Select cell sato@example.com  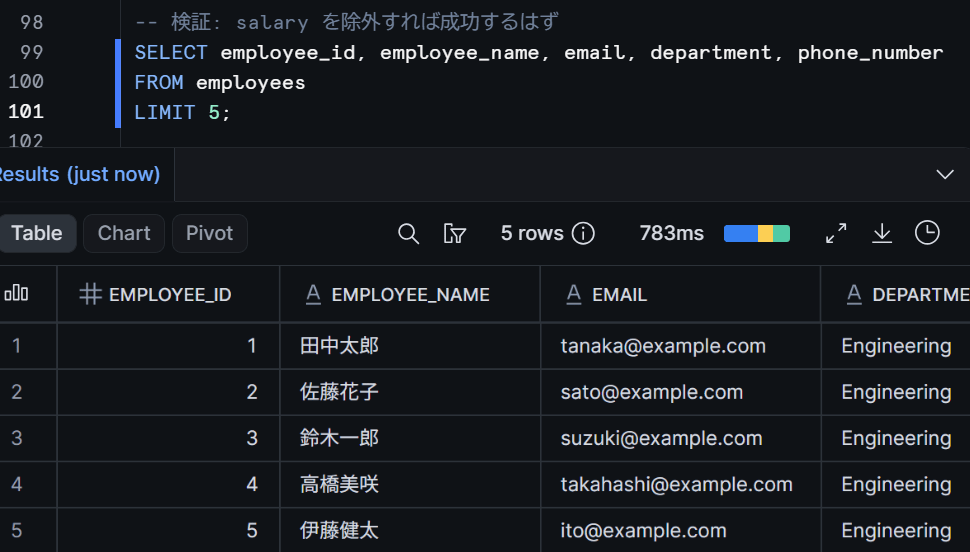(x=680, y=392)
